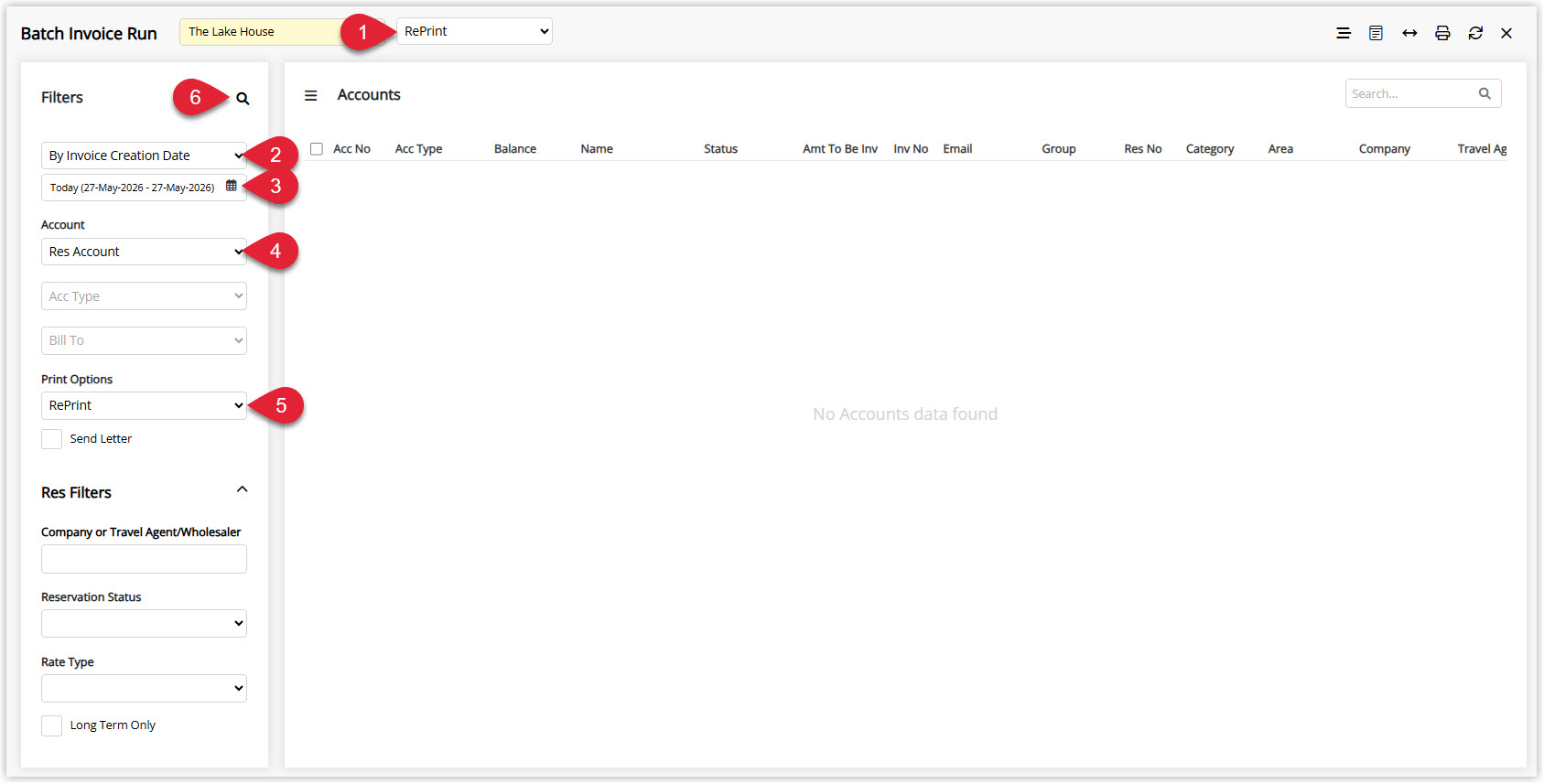Click the refresh icon in header
Image resolution: width=1544 pixels, height=784 pixels.
[1475, 33]
